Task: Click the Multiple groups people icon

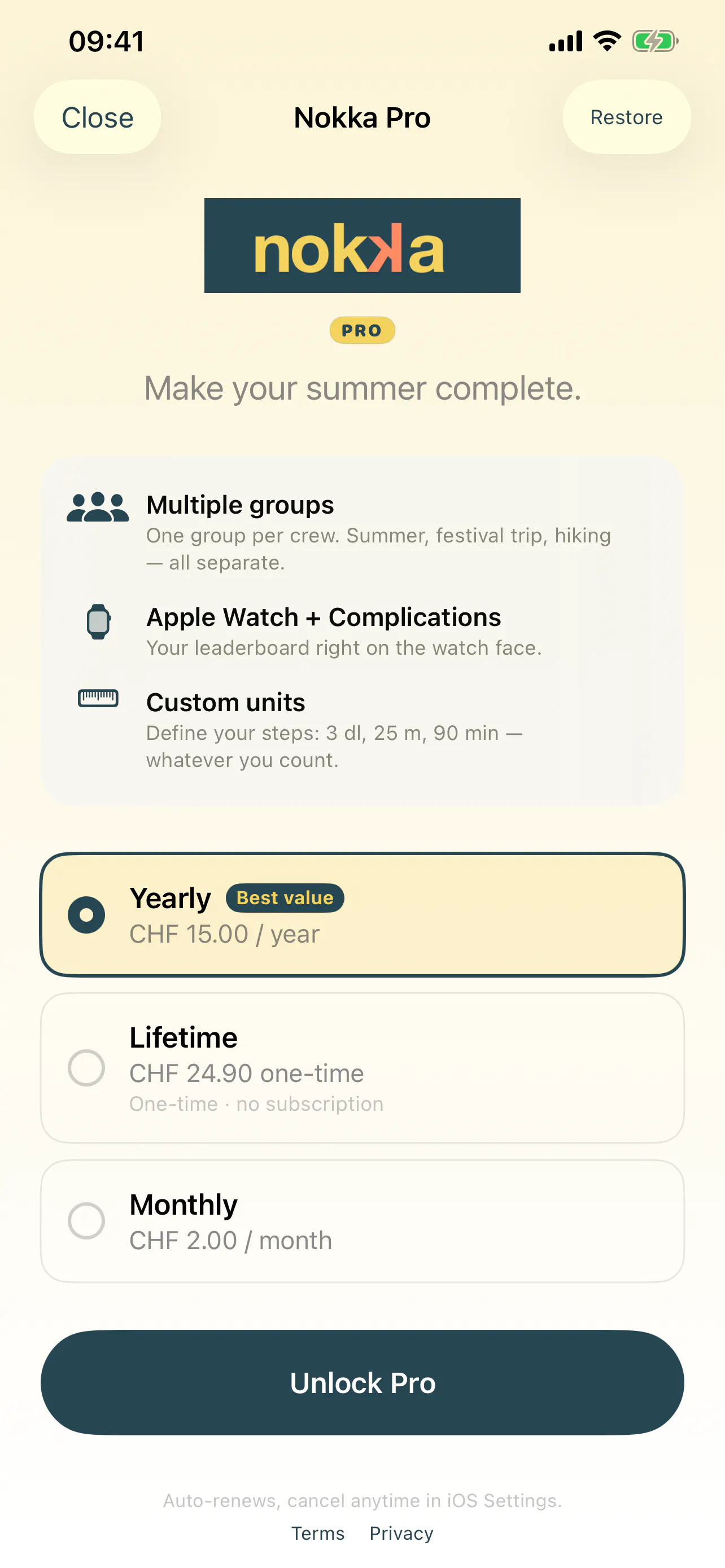Action: (97, 507)
